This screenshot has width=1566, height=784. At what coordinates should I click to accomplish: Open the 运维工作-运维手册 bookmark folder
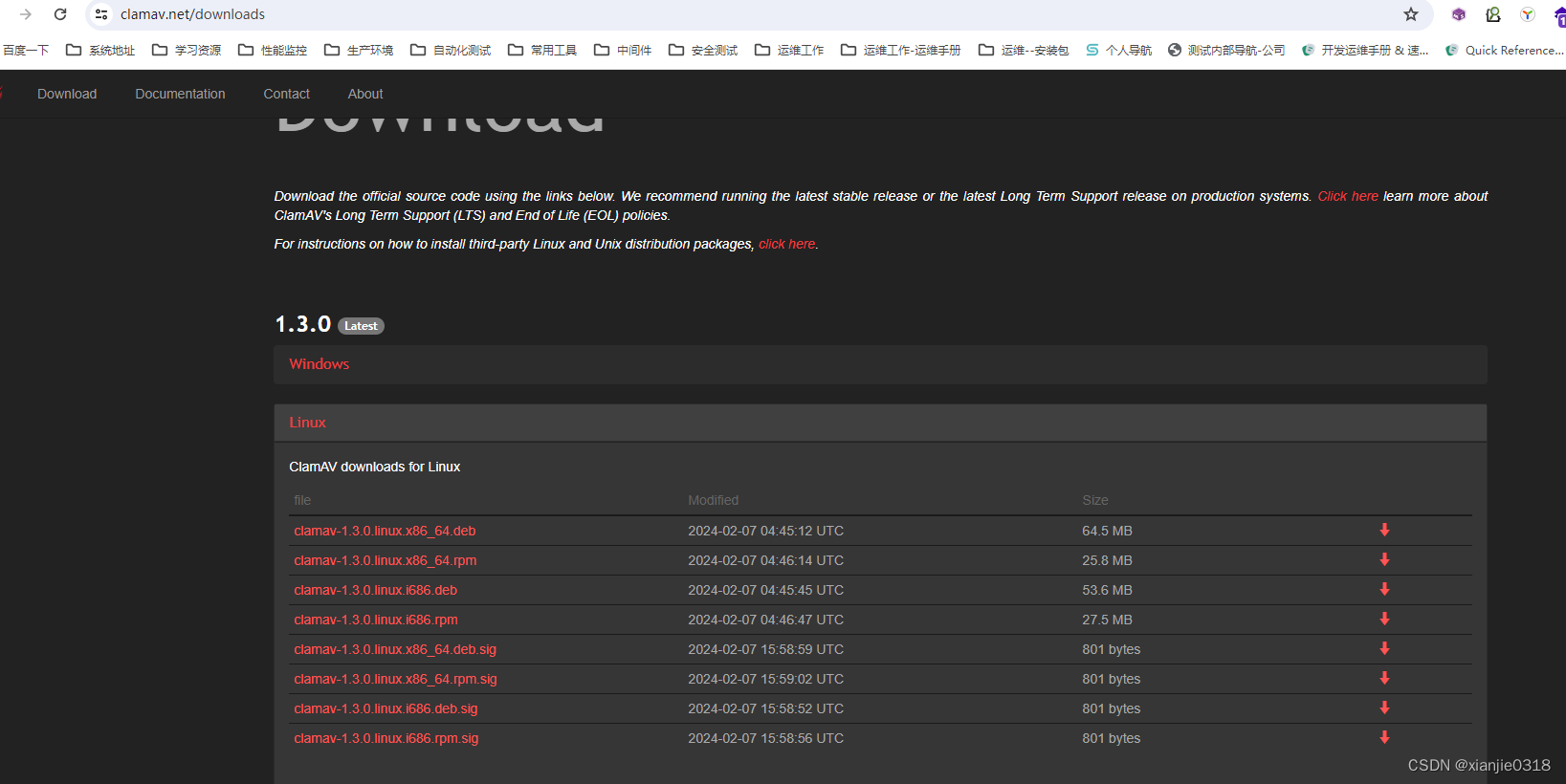[x=901, y=50]
